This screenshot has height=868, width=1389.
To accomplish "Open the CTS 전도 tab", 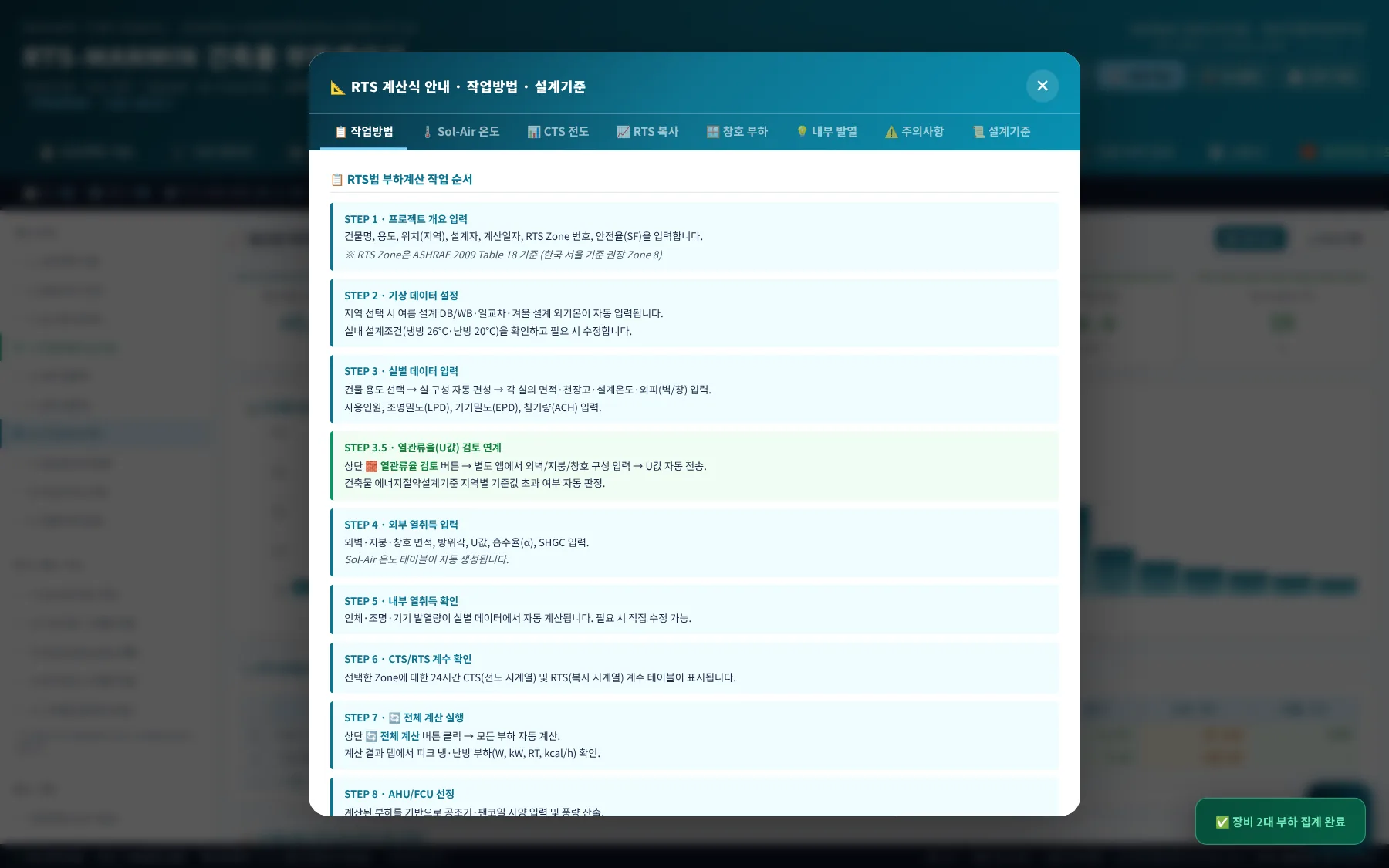I will tap(558, 132).
